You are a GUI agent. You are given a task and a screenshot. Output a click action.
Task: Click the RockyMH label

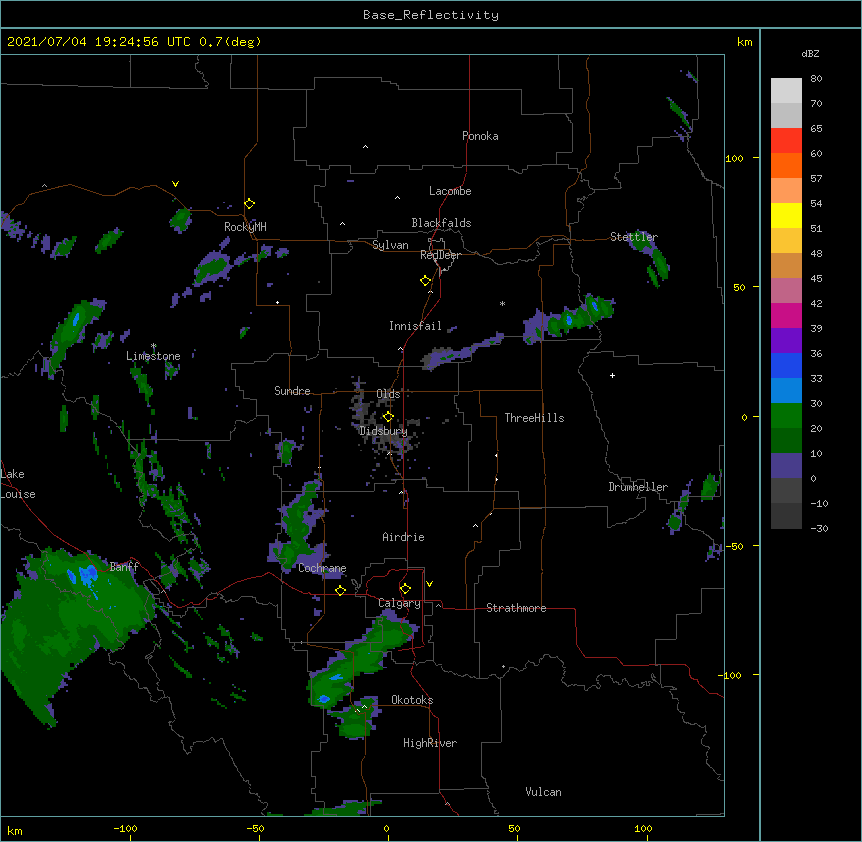(245, 226)
